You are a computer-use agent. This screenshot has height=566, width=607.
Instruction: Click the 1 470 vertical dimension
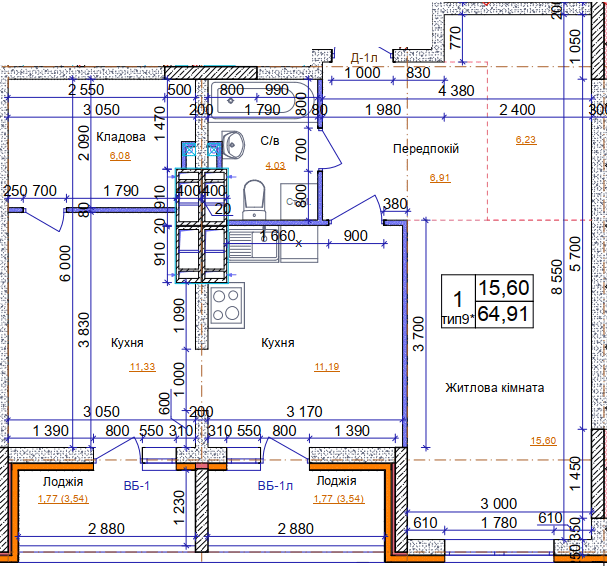tap(159, 123)
